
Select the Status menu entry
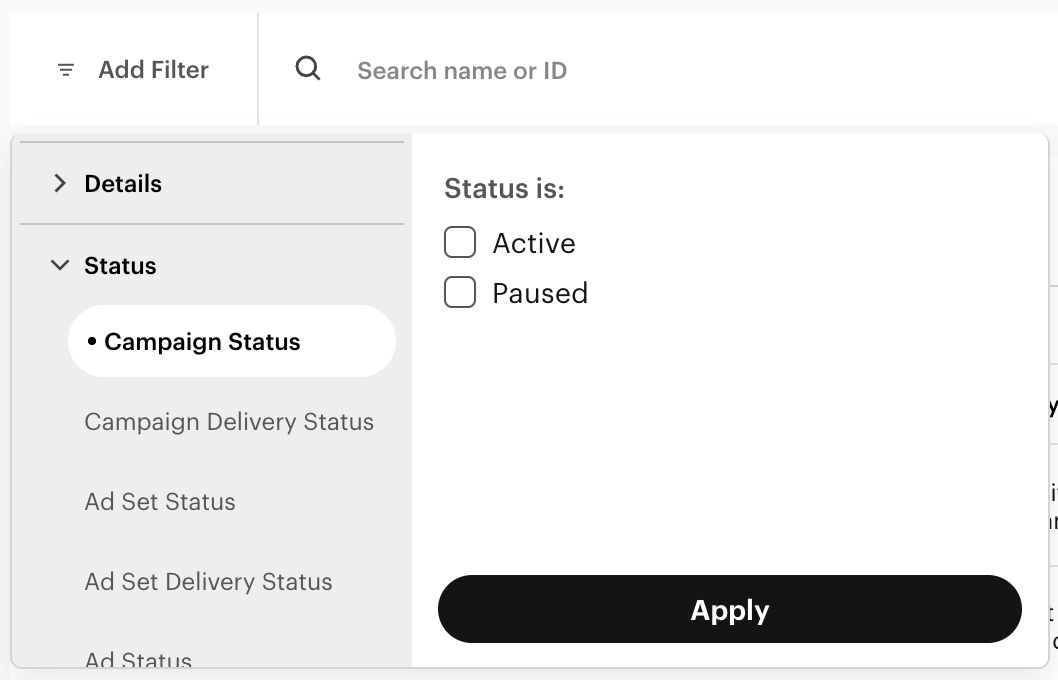coord(120,265)
